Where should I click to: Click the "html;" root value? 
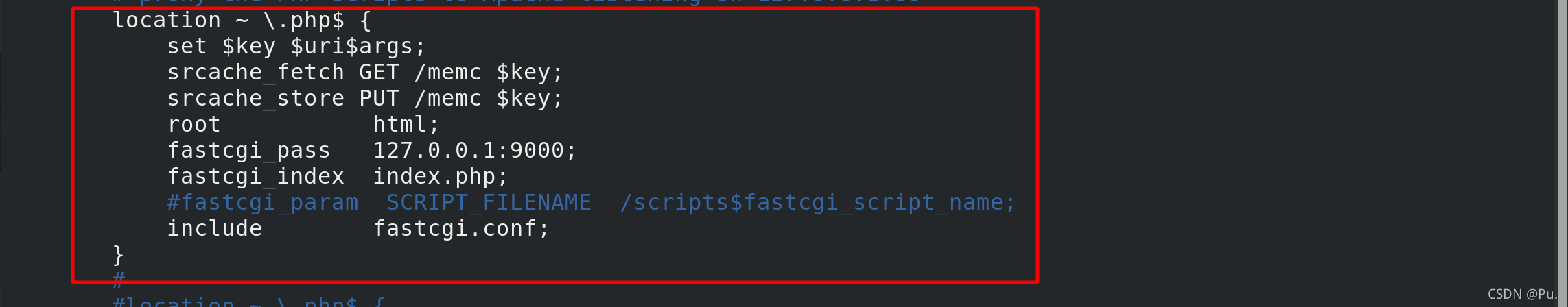tap(406, 125)
